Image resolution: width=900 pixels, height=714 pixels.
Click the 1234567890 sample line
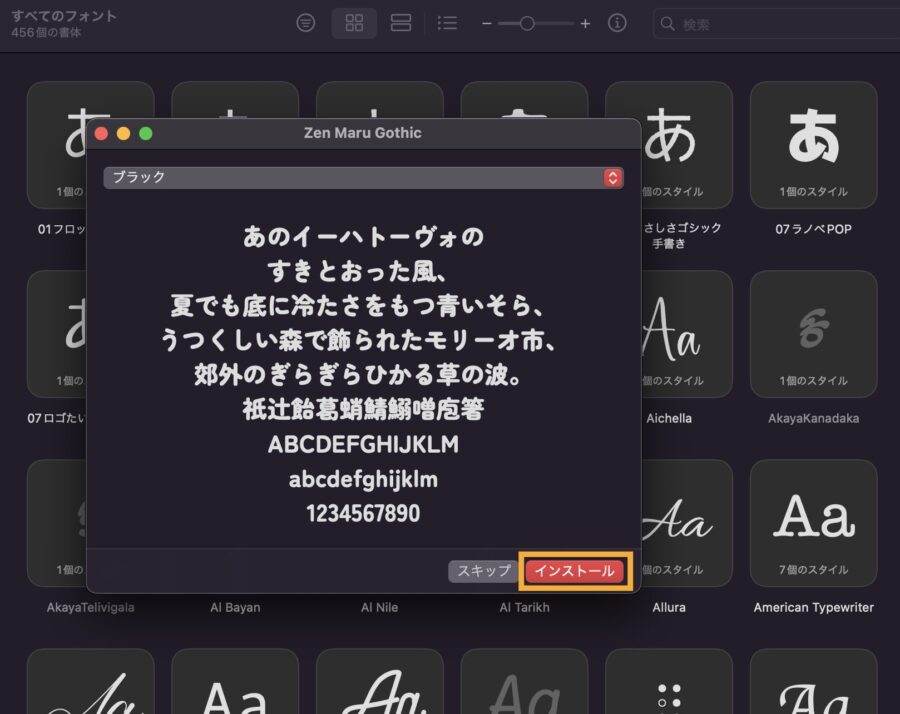tap(363, 513)
